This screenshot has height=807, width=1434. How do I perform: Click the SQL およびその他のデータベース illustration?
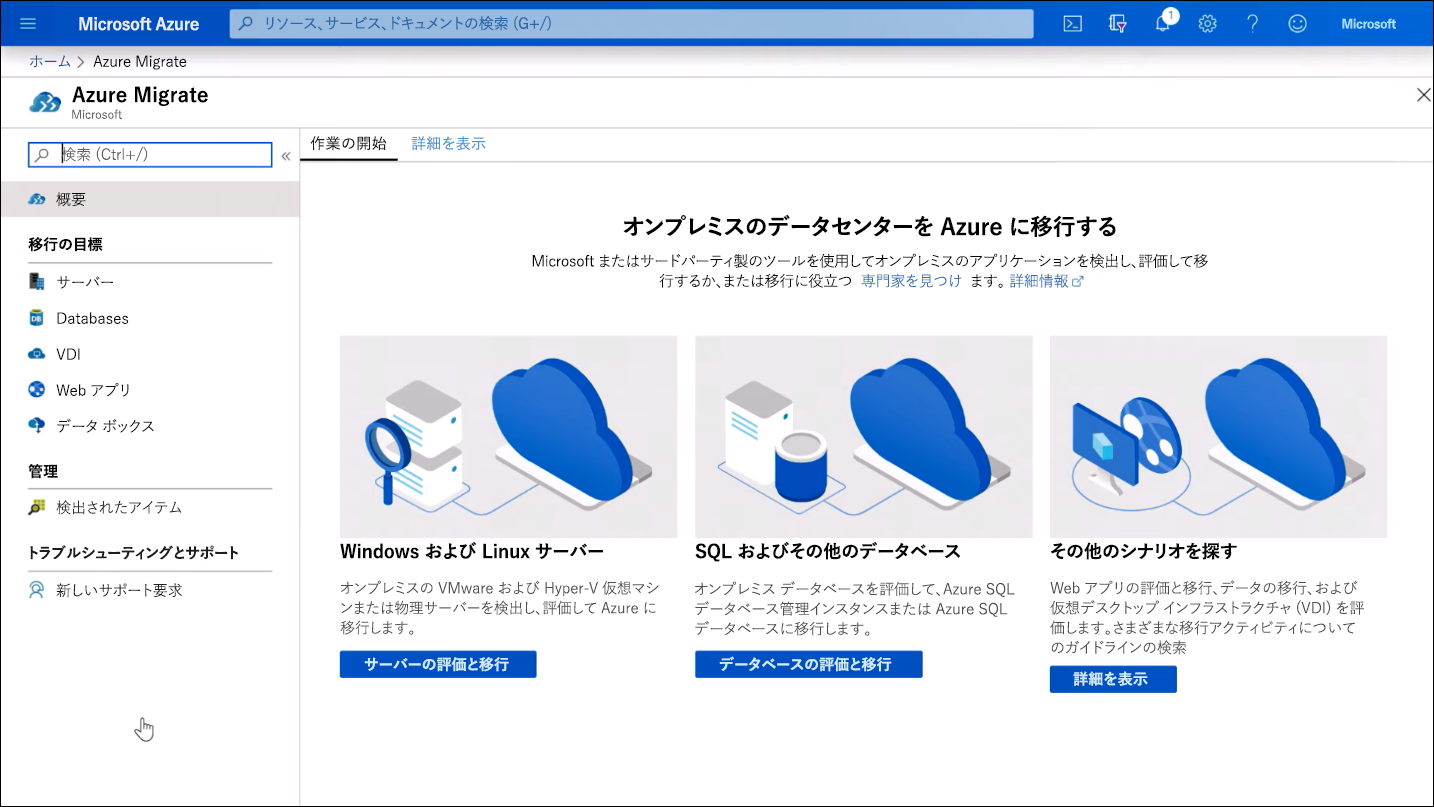click(x=863, y=437)
